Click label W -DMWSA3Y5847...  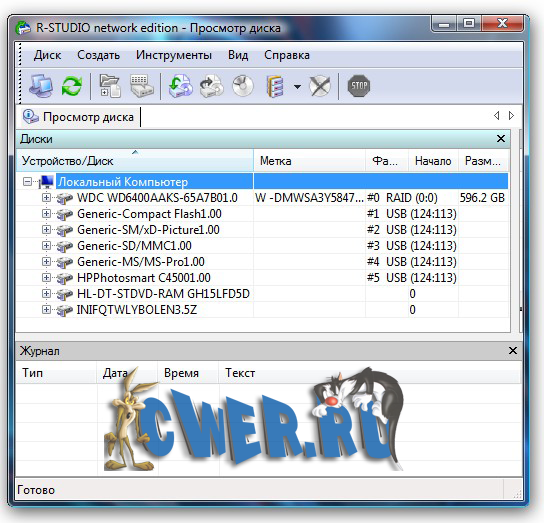[x=309, y=197]
